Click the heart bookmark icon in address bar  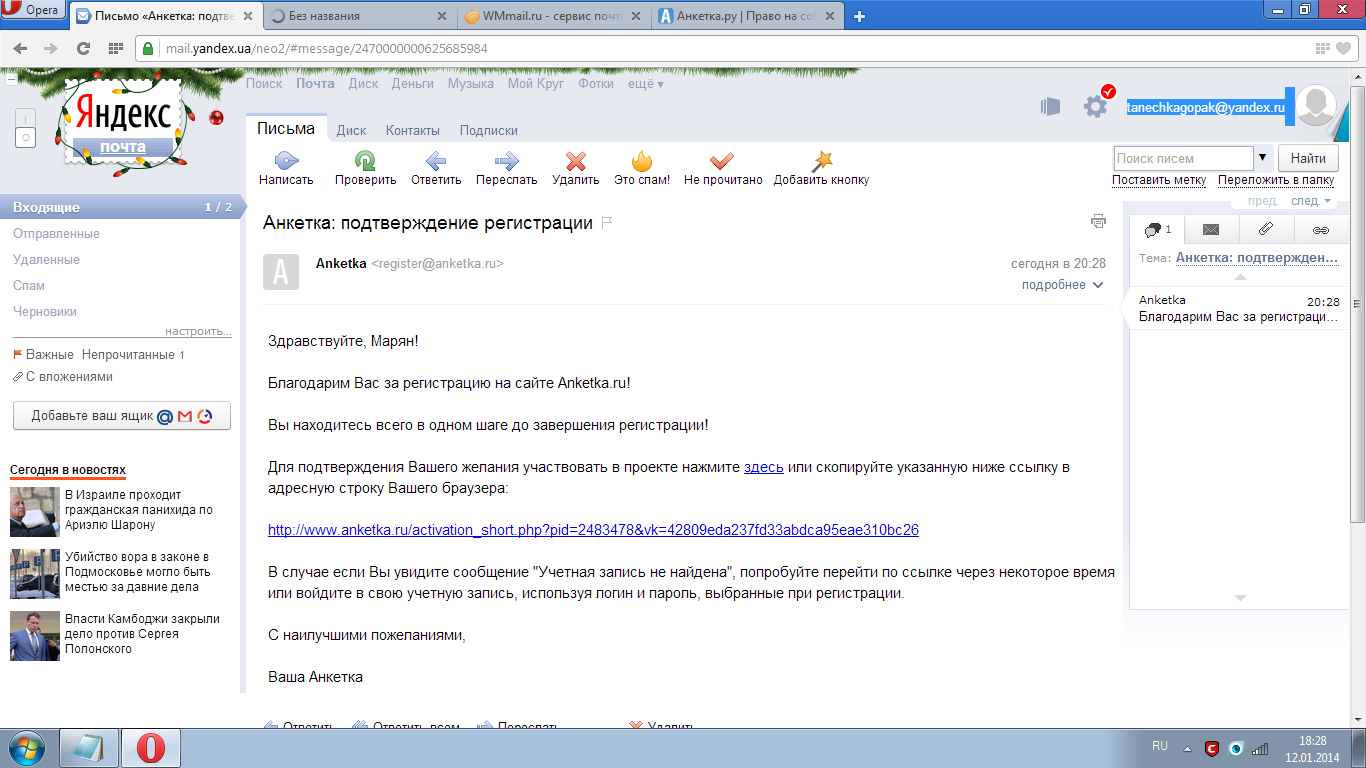pyautogui.click(x=1344, y=48)
